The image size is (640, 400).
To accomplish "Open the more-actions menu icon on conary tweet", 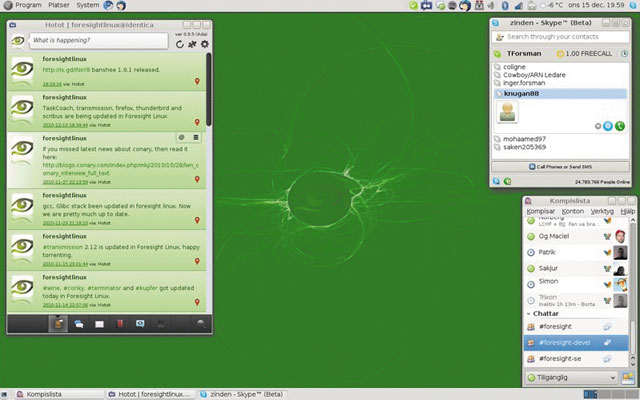I will pos(196,138).
